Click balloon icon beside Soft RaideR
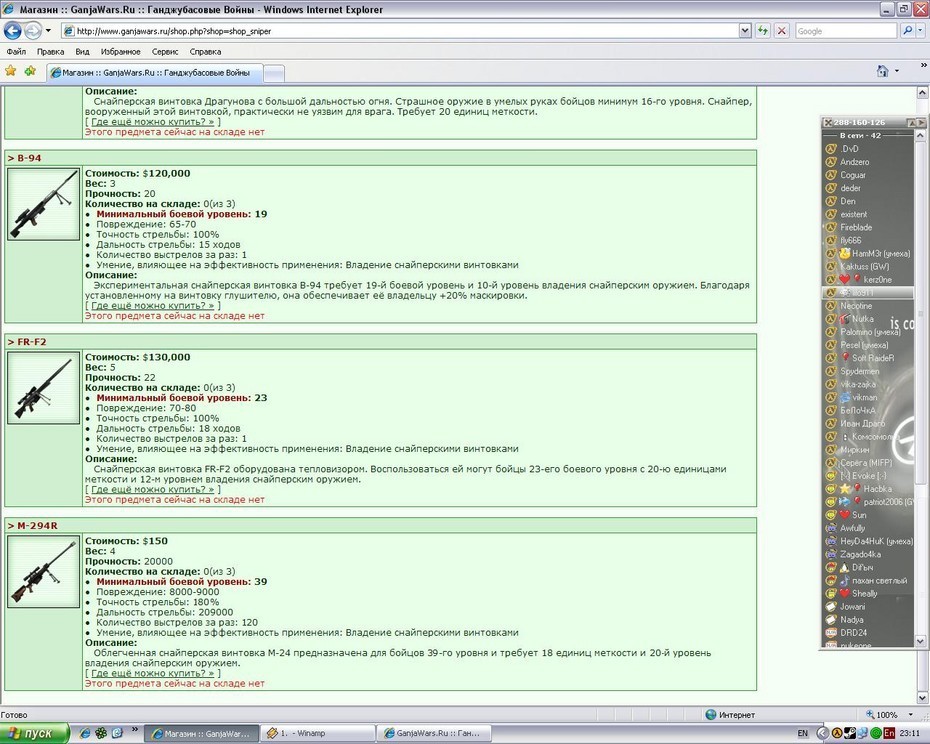 [845, 358]
